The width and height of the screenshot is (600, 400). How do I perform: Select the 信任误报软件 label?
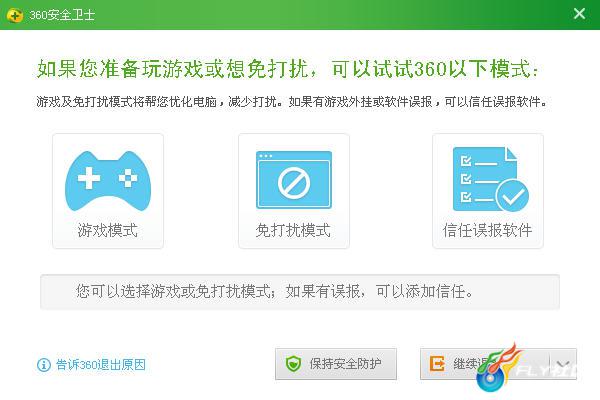488,230
